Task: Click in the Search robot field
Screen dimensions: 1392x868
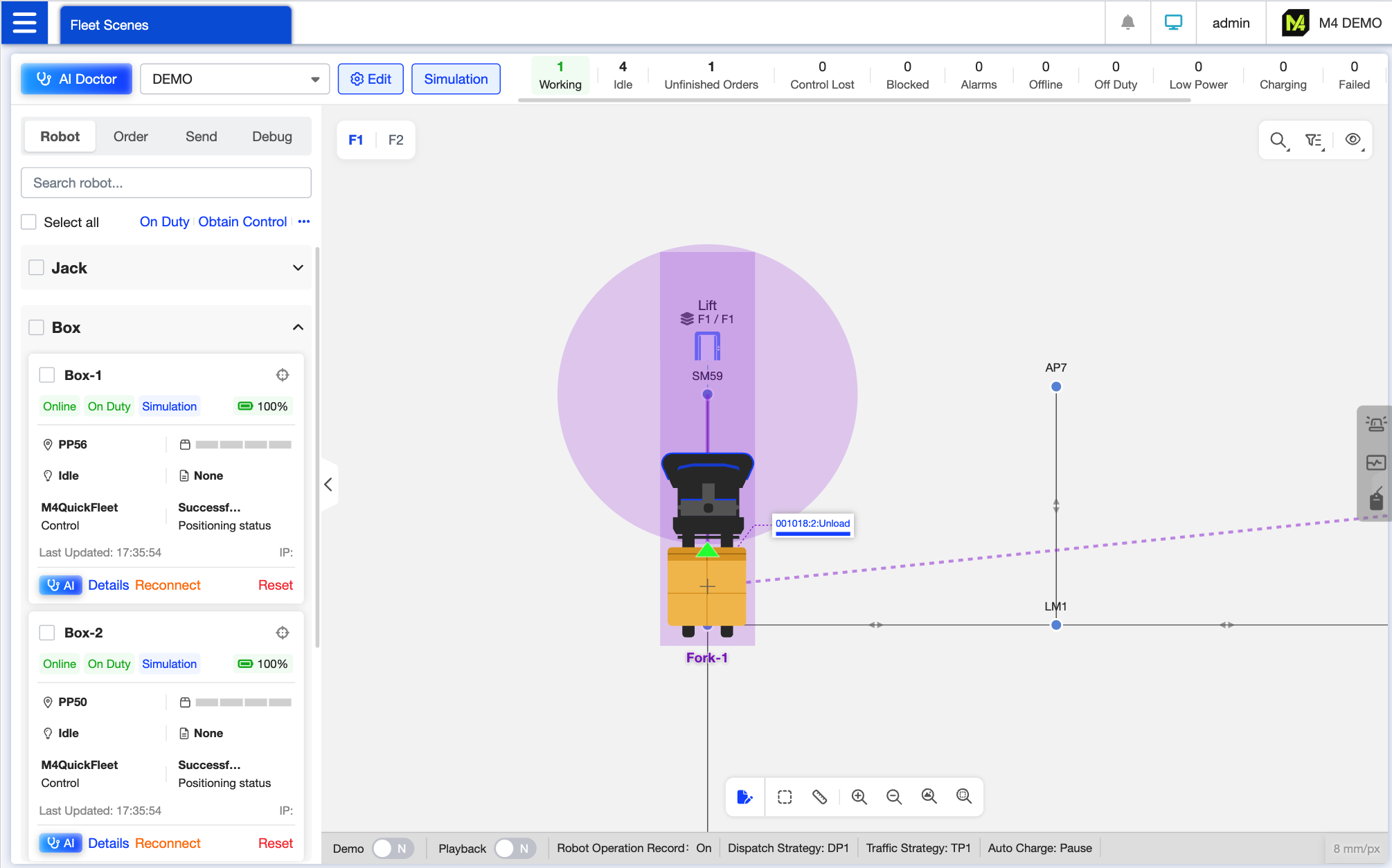Action: click(x=166, y=183)
